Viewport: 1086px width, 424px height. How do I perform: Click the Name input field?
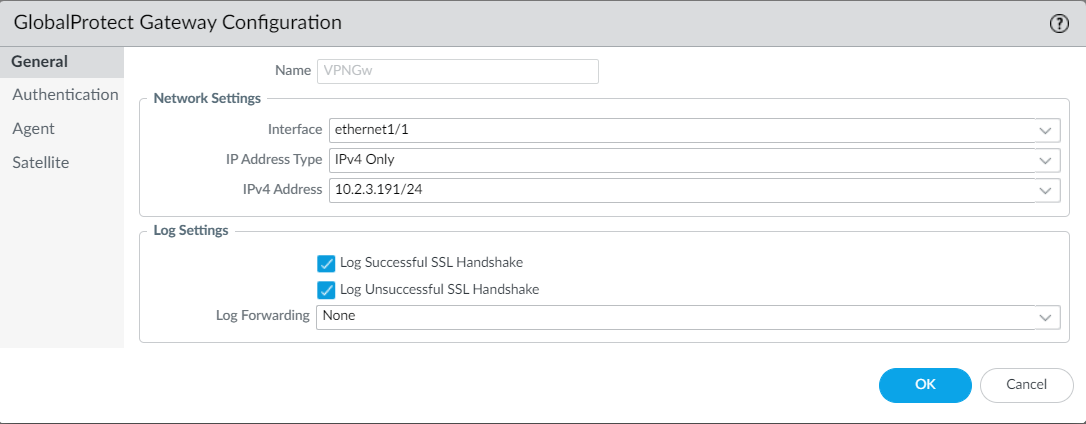[x=457, y=71]
